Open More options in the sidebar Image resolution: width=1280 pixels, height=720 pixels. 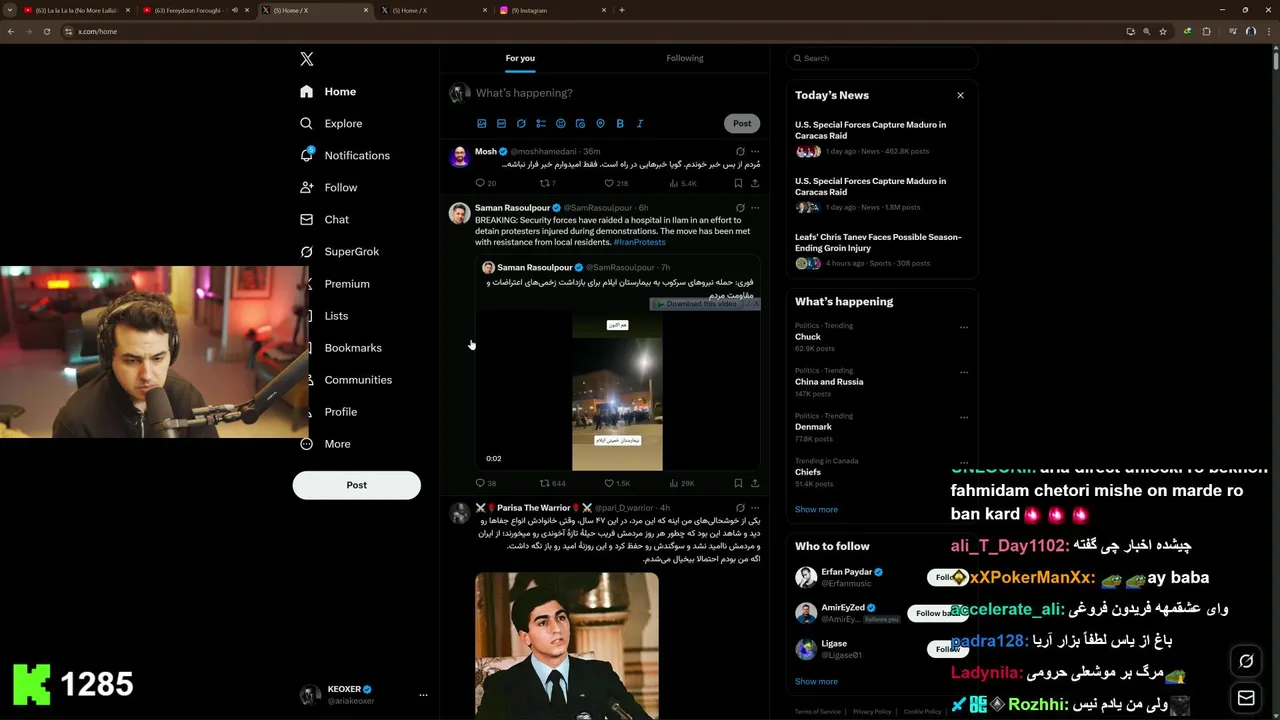(x=325, y=443)
